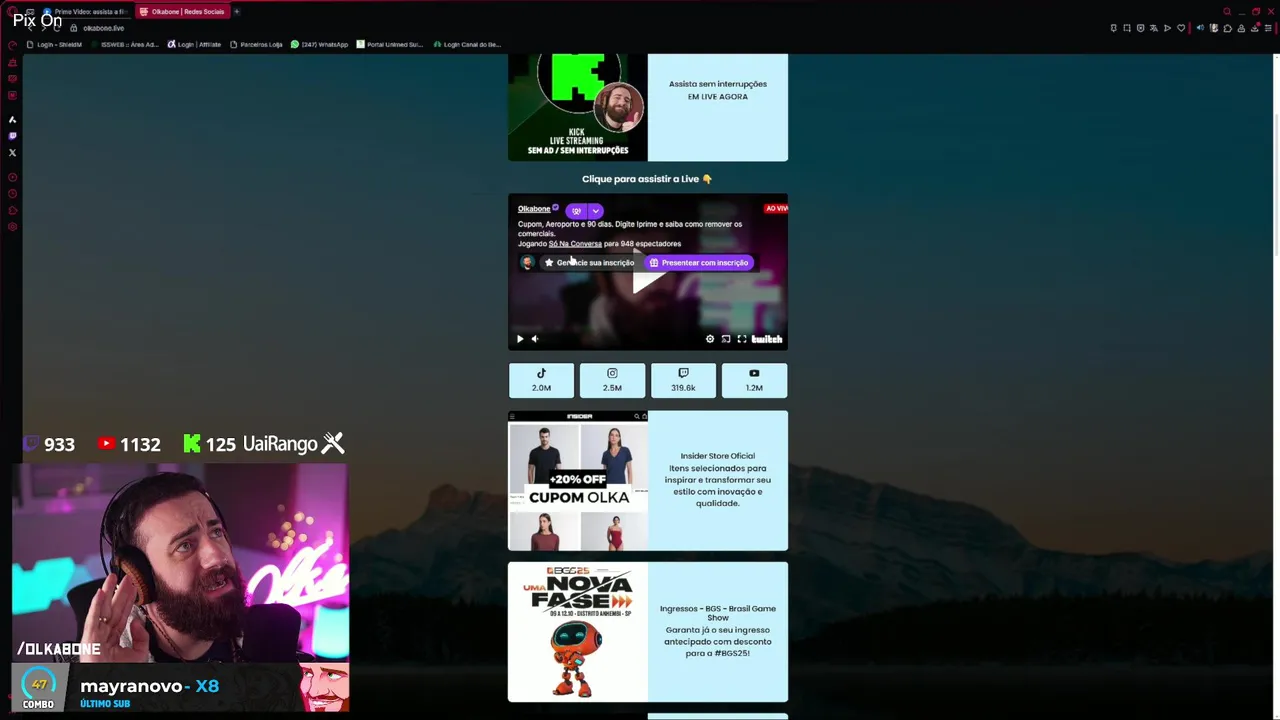This screenshot has height=720, width=1280.
Task: Open browser easy setup sliders icon
Action: click(1268, 28)
